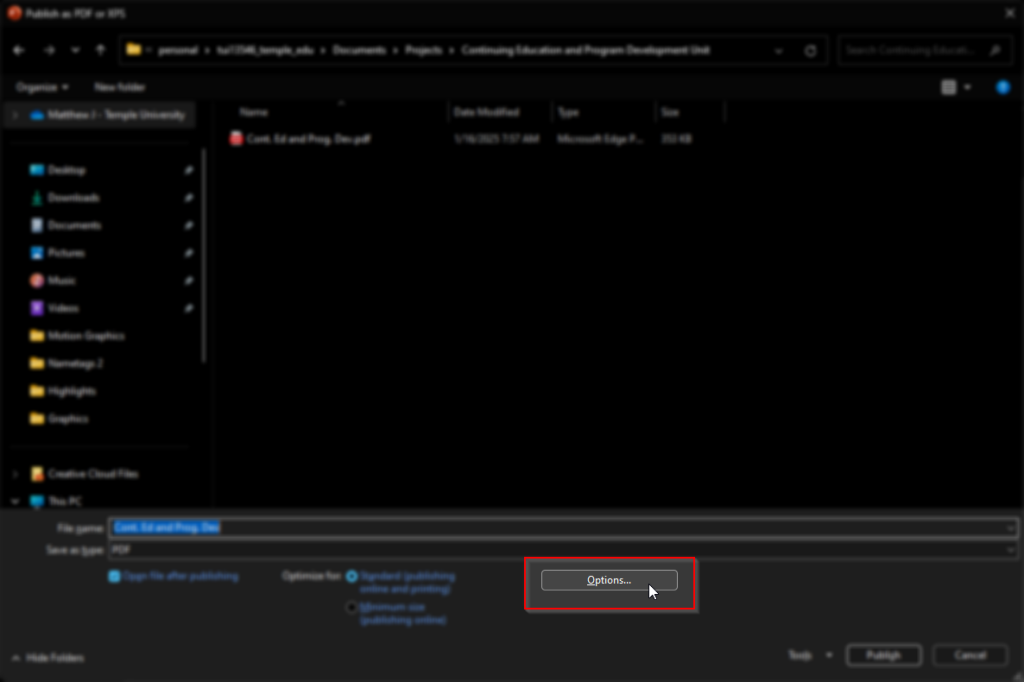Navigate up one folder level
The width and height of the screenshot is (1024, 682).
point(98,49)
